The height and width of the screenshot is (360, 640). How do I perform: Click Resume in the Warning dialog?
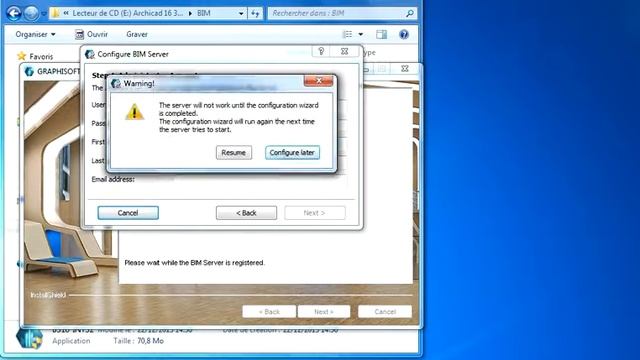pos(233,153)
